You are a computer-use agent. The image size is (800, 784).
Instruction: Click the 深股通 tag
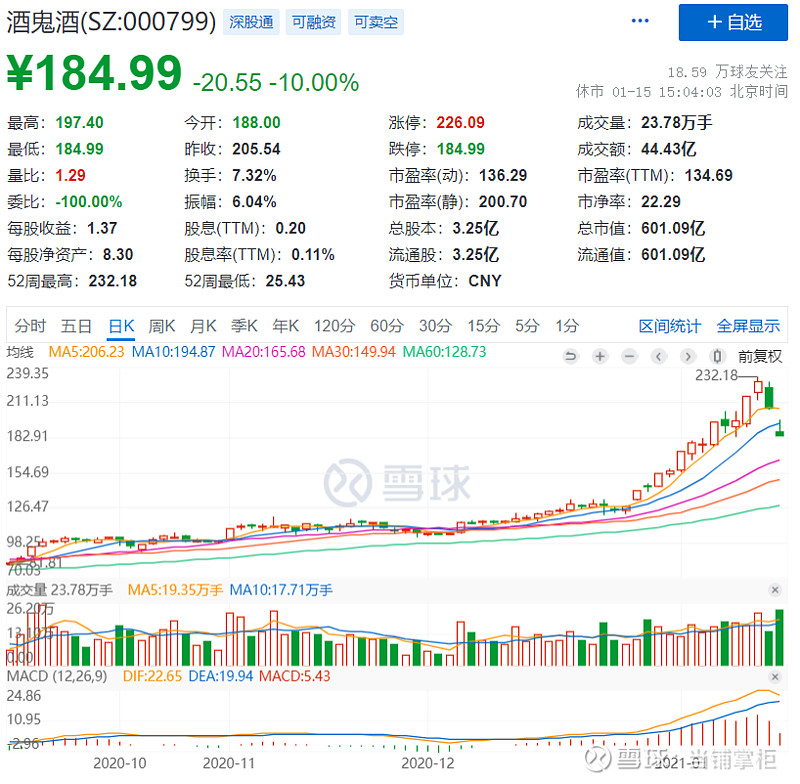pos(251,22)
